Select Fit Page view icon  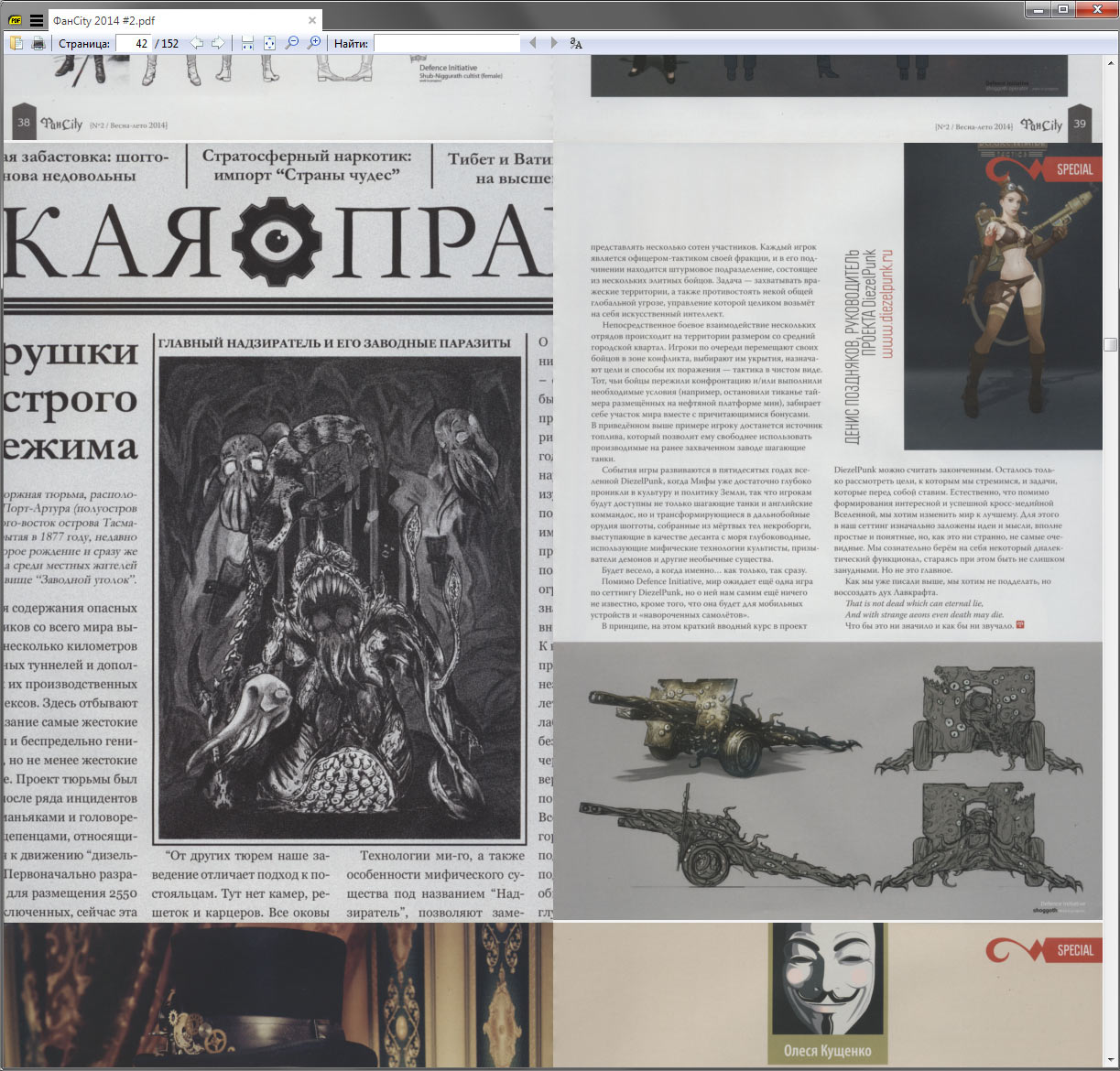coord(269,43)
